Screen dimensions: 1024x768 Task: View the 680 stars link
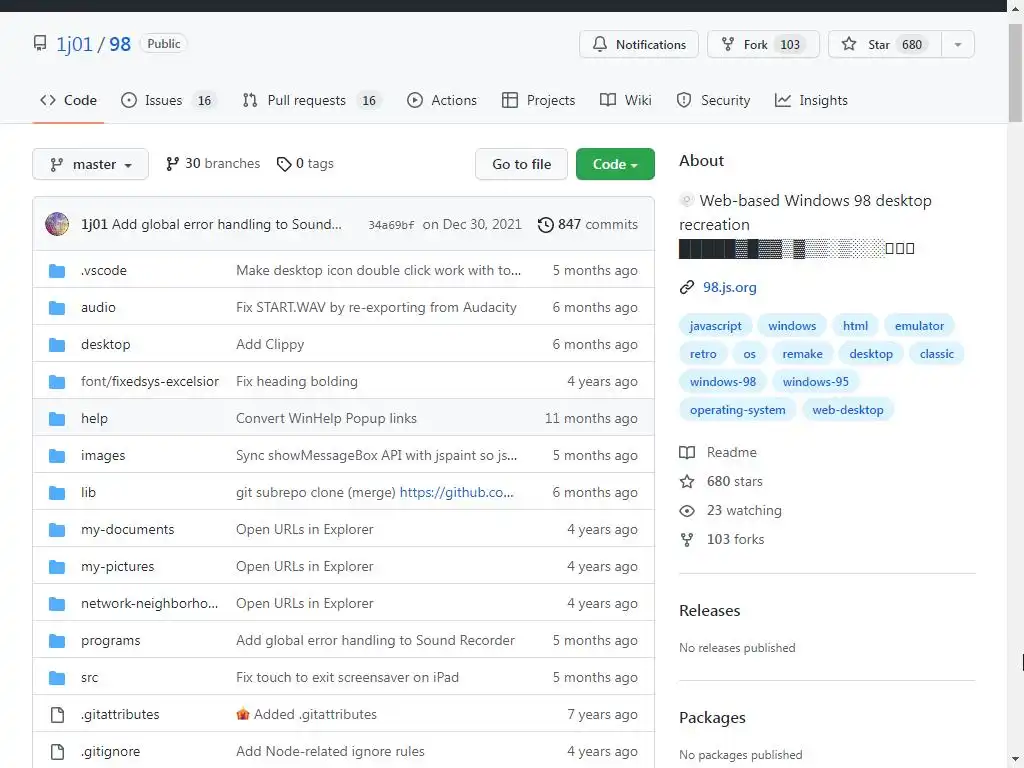coord(721,482)
